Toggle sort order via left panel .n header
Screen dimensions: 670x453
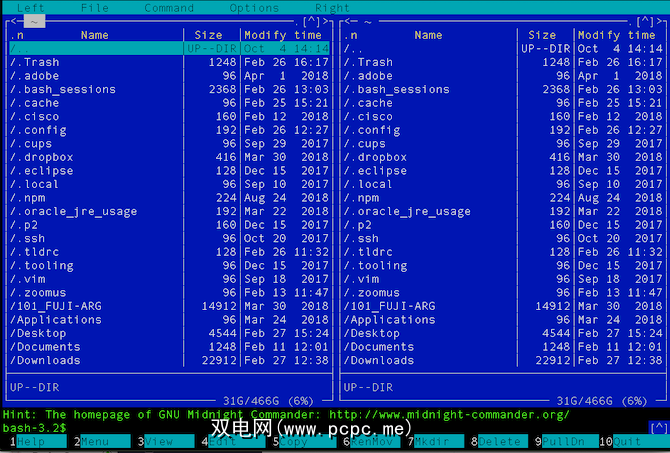pos(17,35)
